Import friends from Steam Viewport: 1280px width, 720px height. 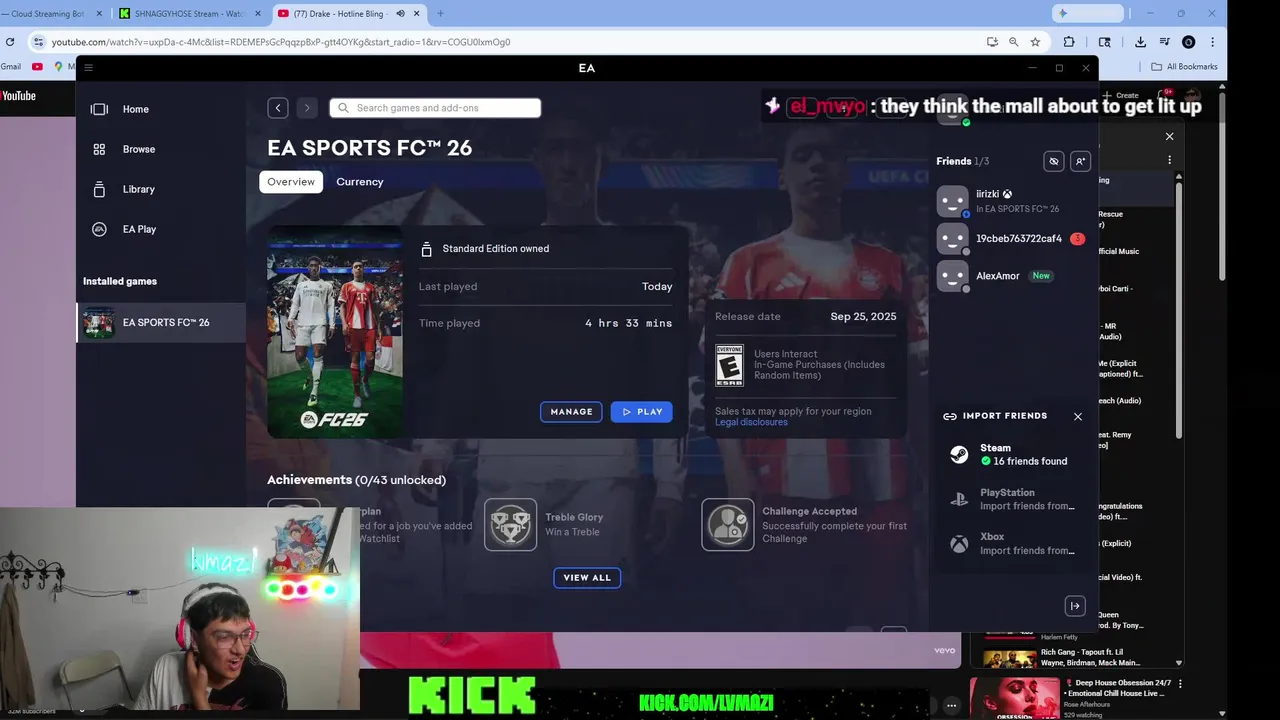pos(1012,455)
